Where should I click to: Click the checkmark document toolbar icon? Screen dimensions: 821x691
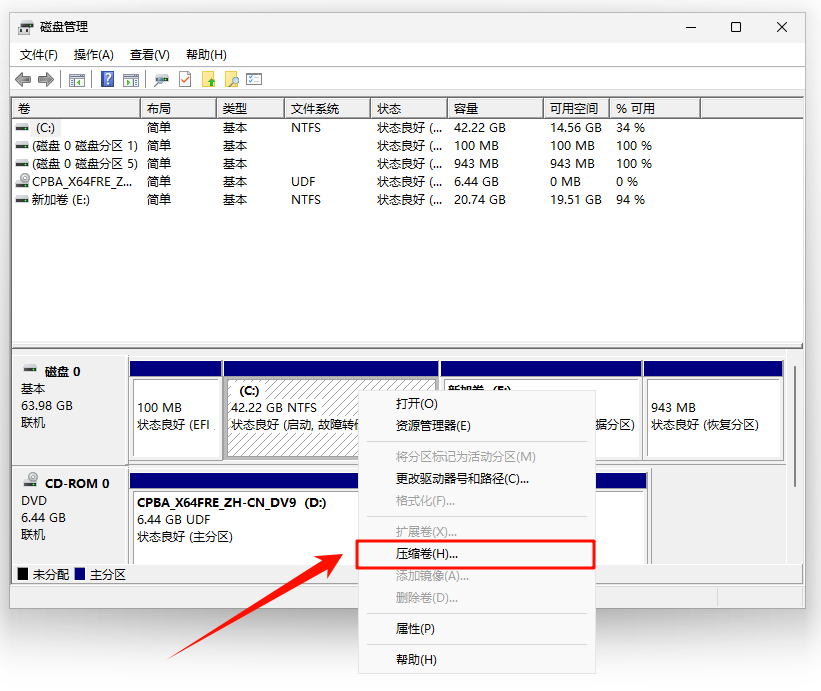(185, 80)
